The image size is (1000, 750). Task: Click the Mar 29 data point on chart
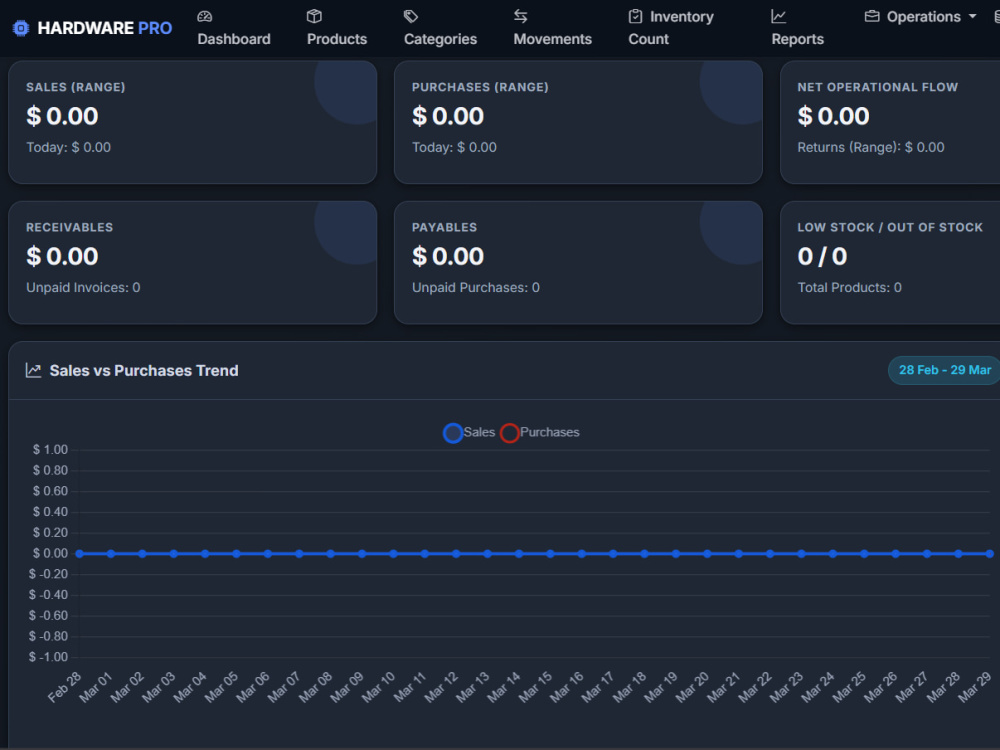coord(989,554)
